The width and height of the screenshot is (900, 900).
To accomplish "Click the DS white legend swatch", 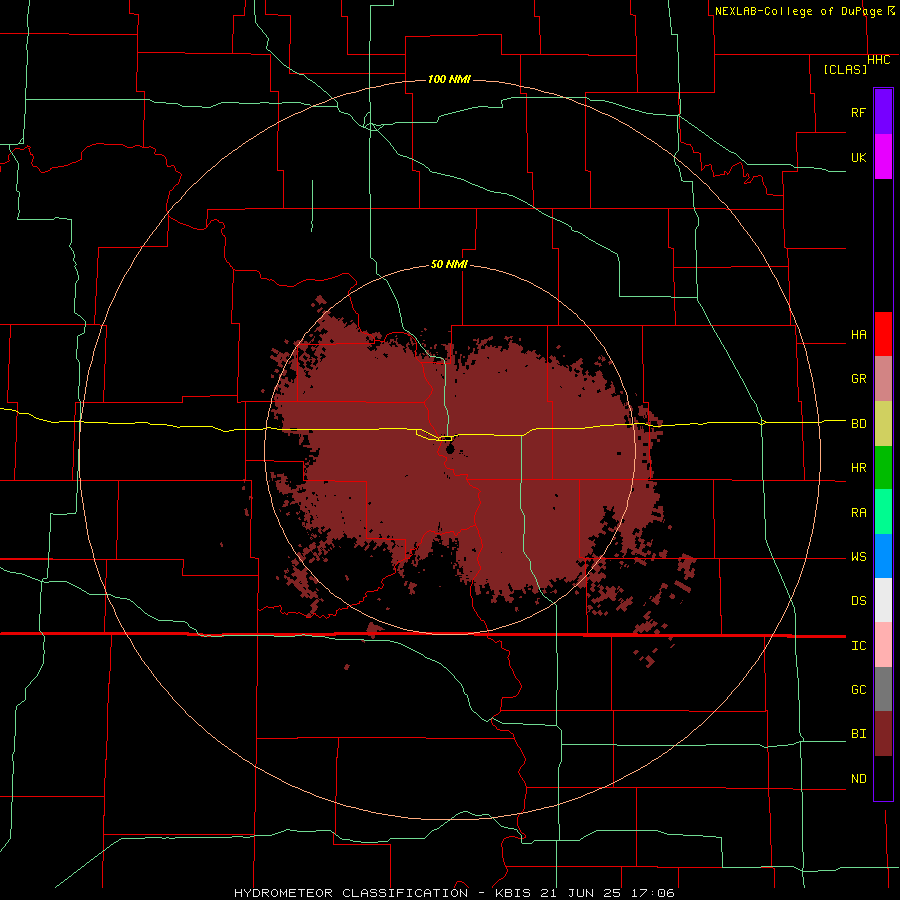I will coord(883,600).
